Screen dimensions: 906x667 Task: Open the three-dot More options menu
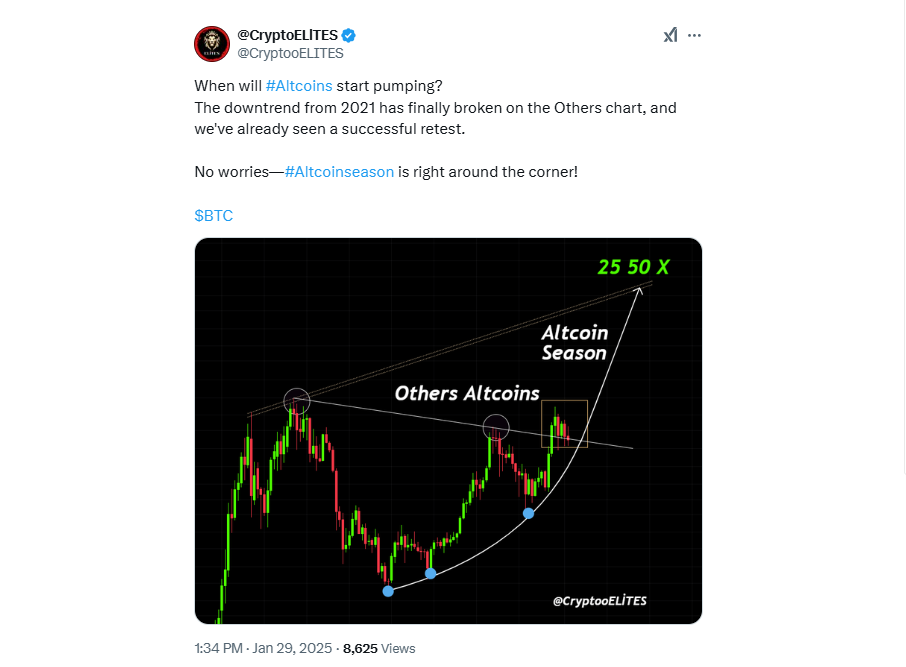[695, 35]
